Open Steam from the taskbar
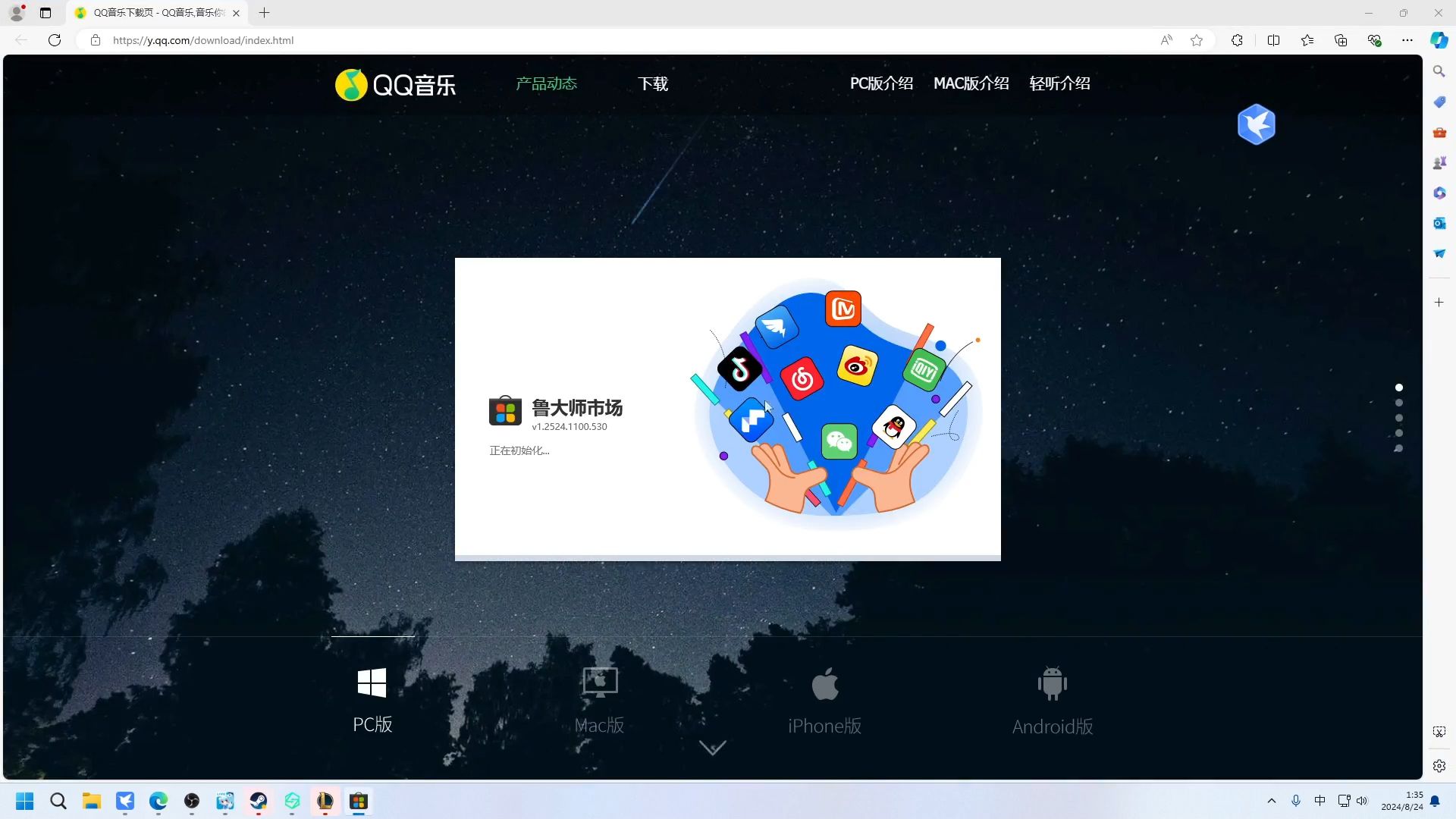The image size is (1456, 819). pyautogui.click(x=259, y=802)
